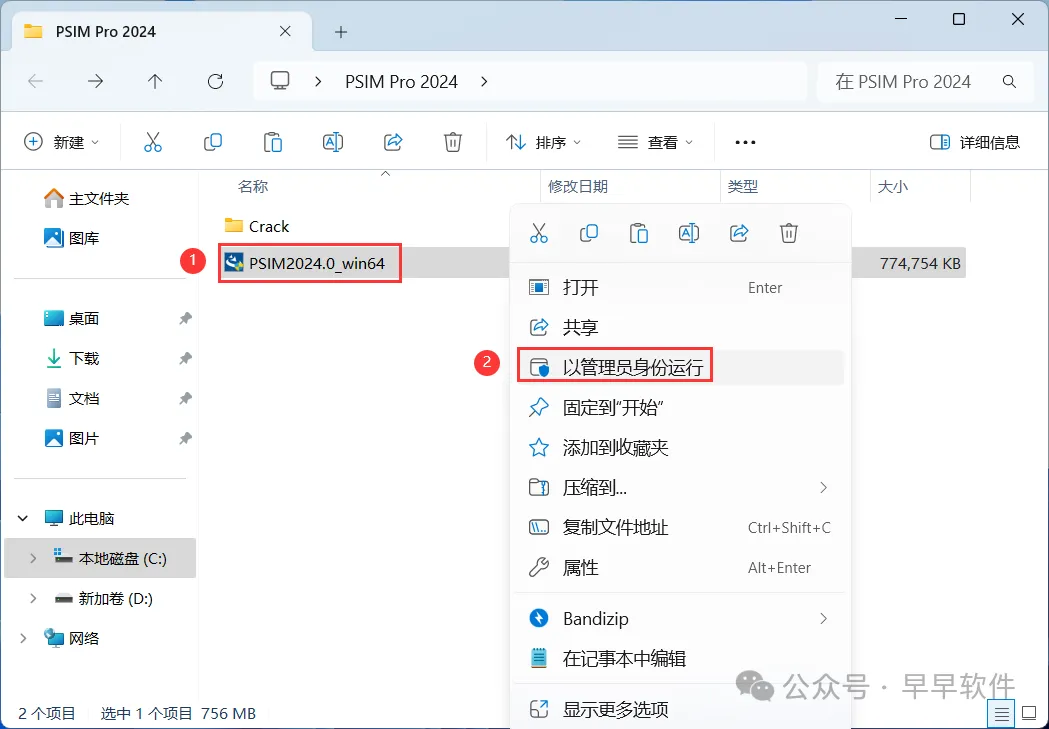The width and height of the screenshot is (1049, 729).
Task: Switch to large thumbnails view icon
Action: tap(1030, 714)
